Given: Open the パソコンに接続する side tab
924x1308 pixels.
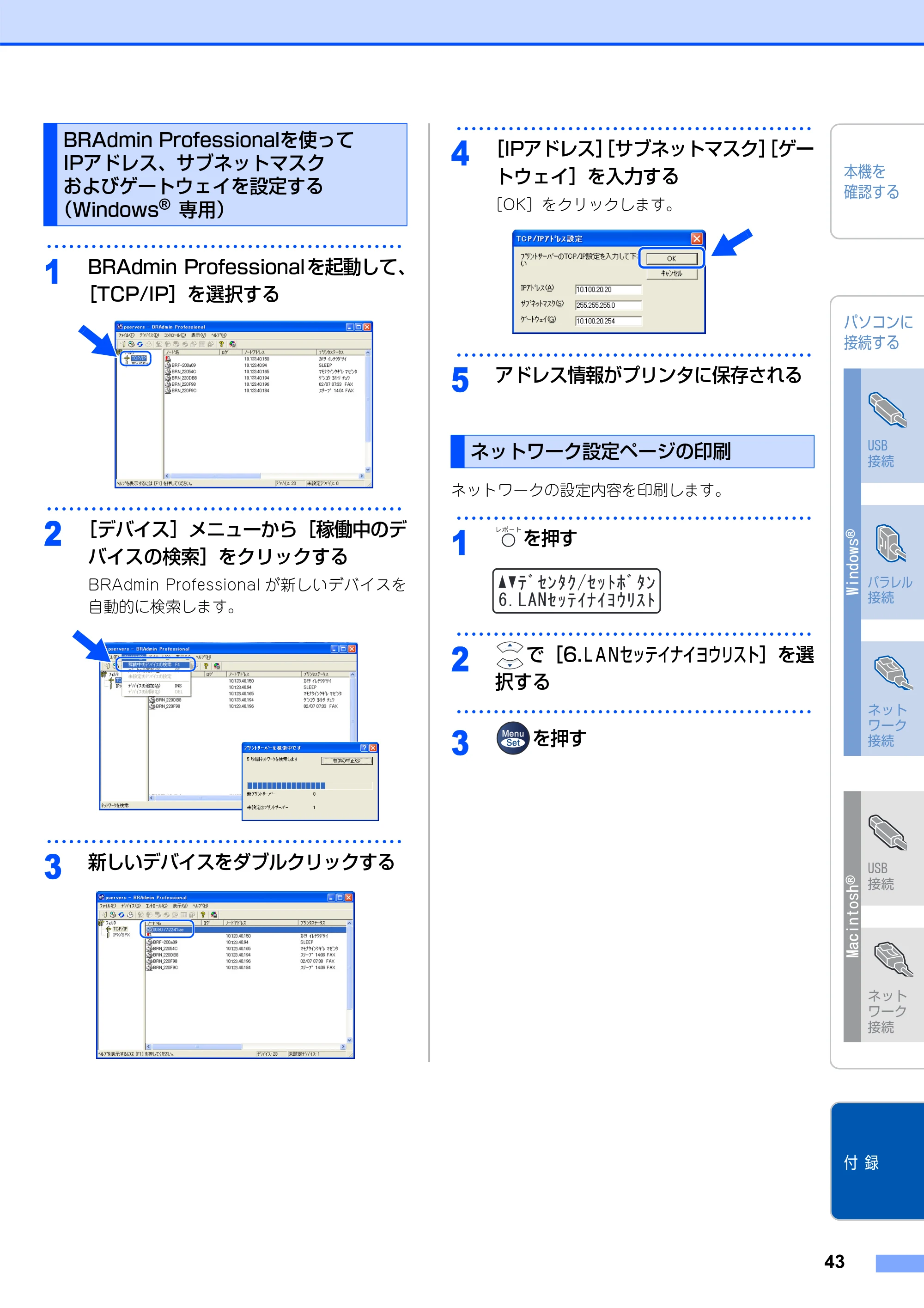Looking at the screenshot, I should (x=878, y=332).
